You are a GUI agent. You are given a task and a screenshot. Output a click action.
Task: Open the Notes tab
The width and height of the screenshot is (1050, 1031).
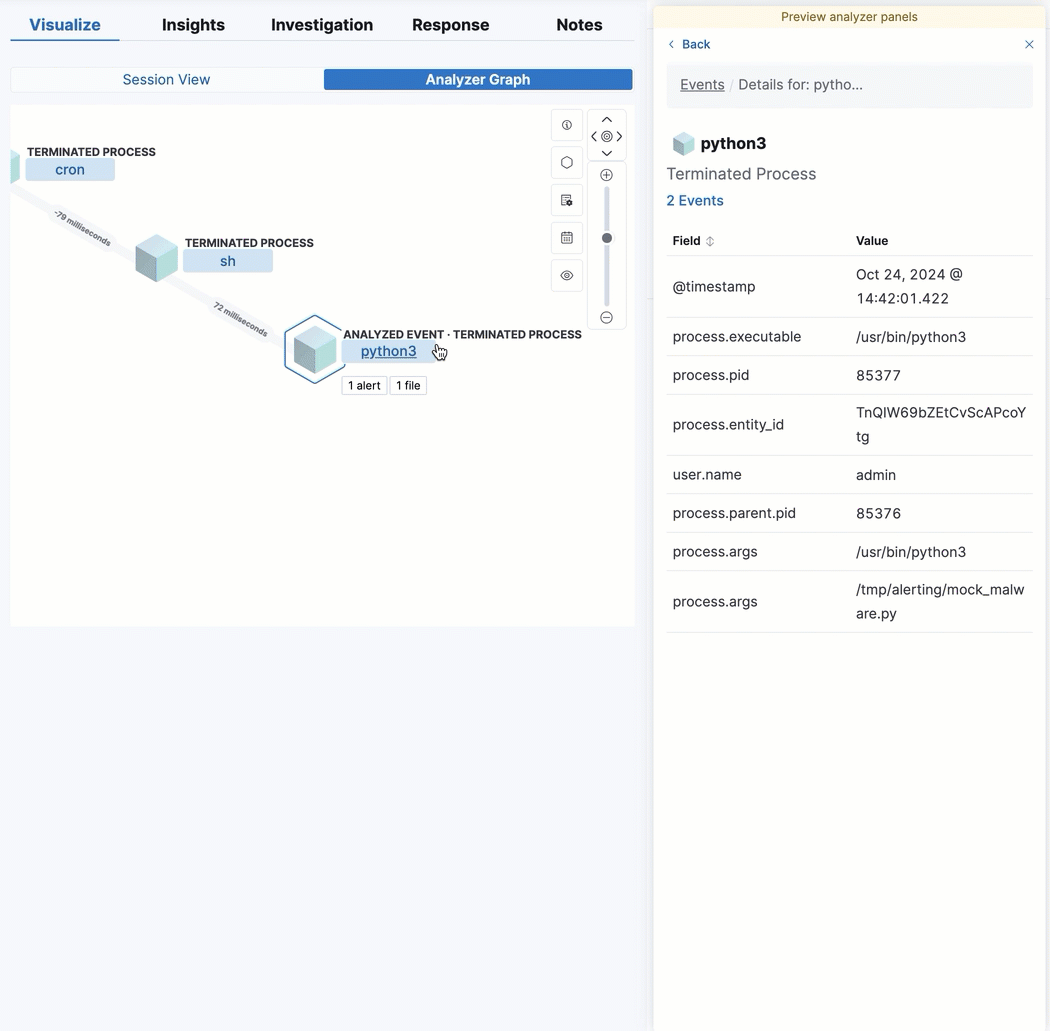point(578,24)
